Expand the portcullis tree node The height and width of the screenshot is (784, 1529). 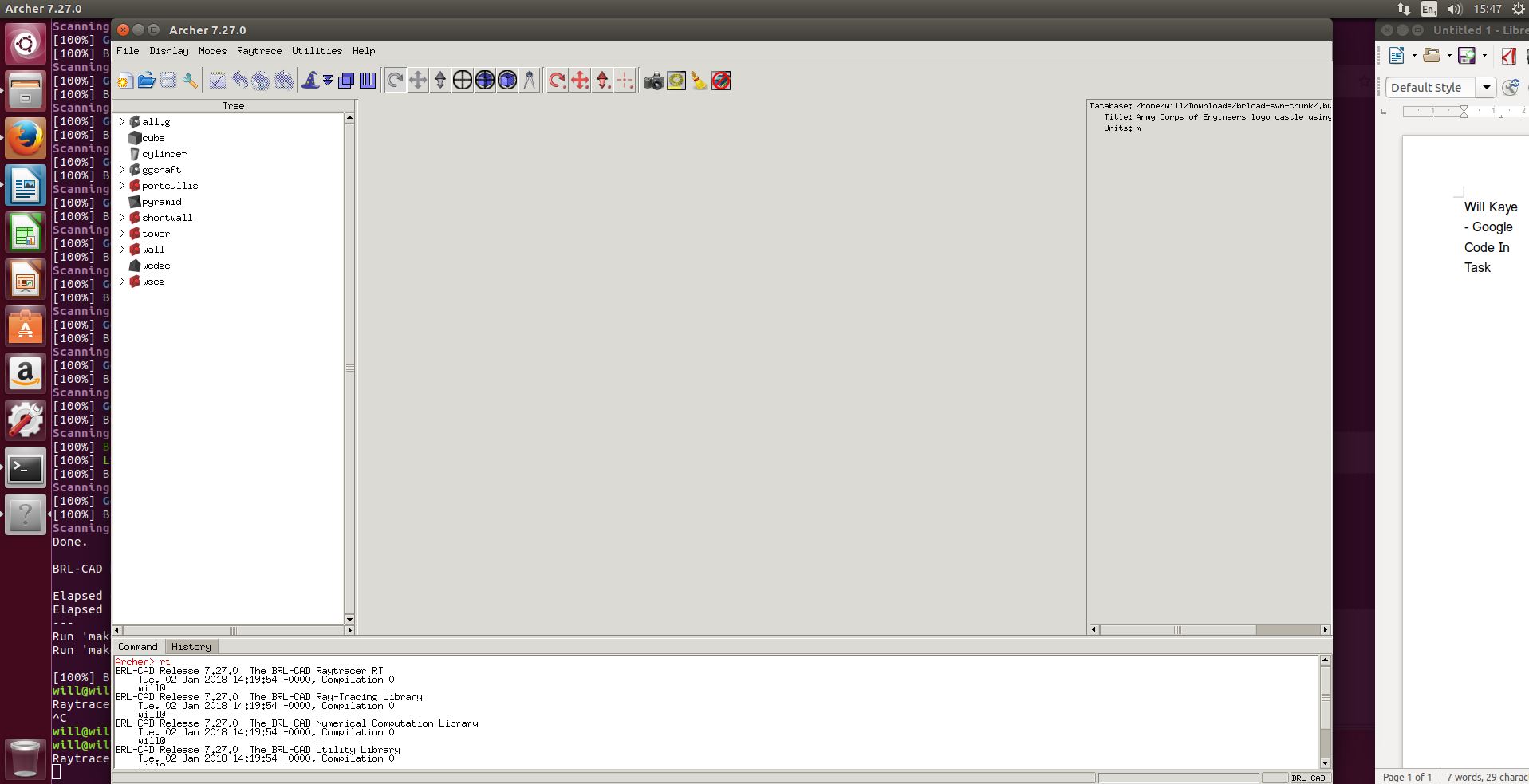122,186
